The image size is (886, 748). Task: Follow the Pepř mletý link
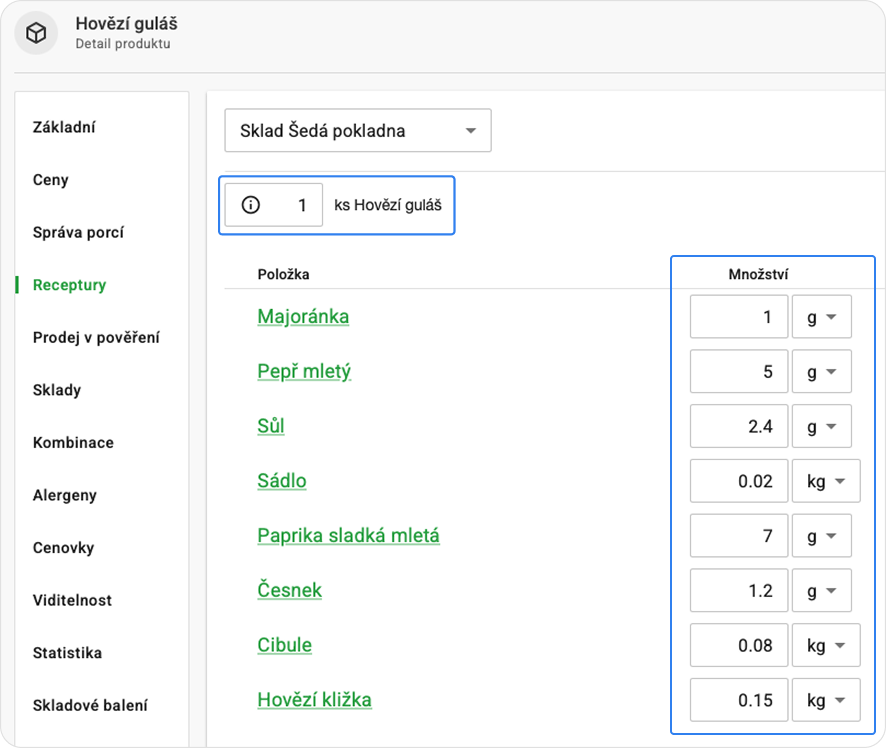pyautogui.click(x=304, y=372)
